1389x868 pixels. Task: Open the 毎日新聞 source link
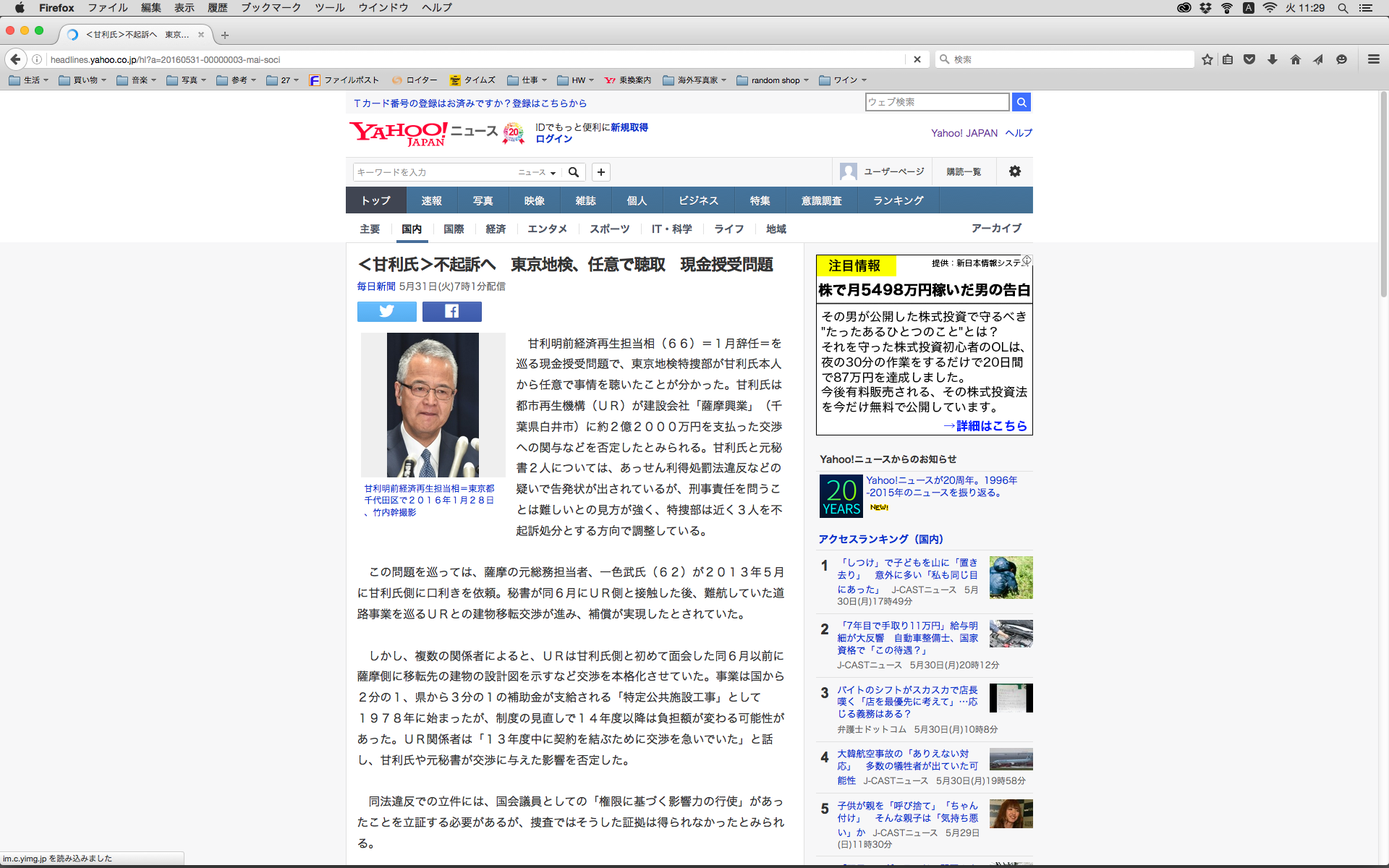coord(375,286)
